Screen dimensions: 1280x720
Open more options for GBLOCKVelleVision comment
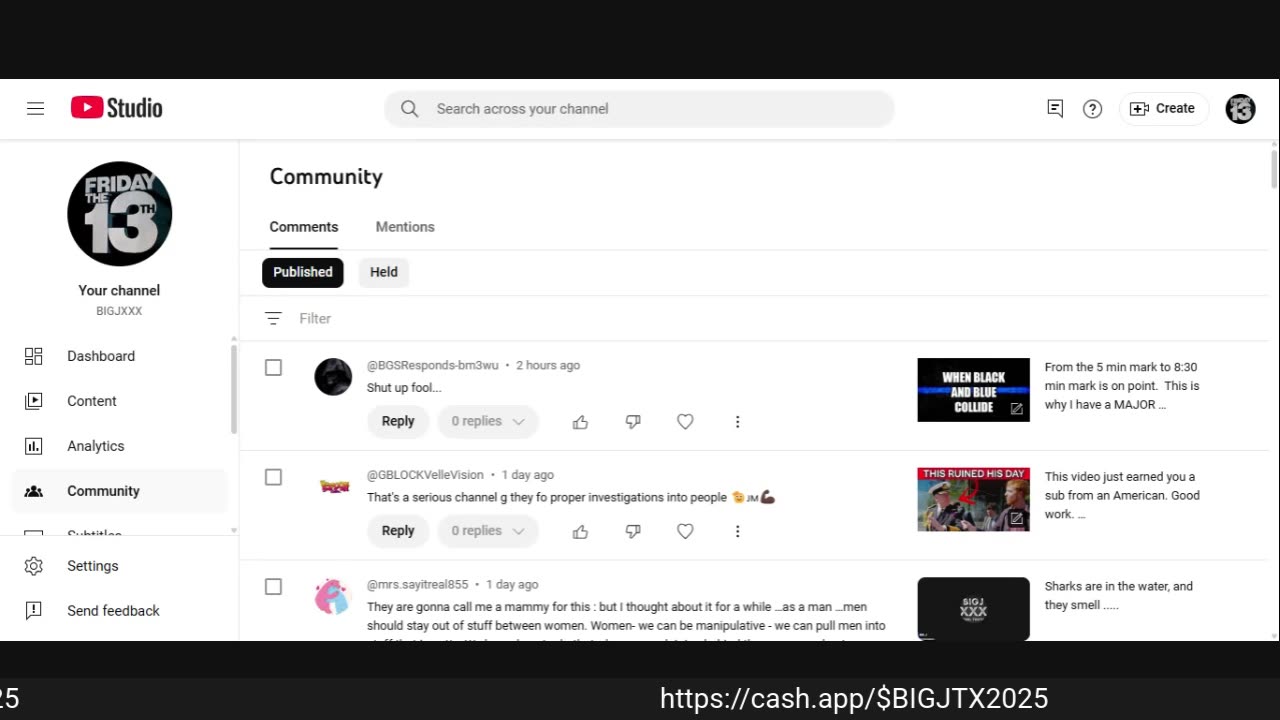tap(737, 531)
